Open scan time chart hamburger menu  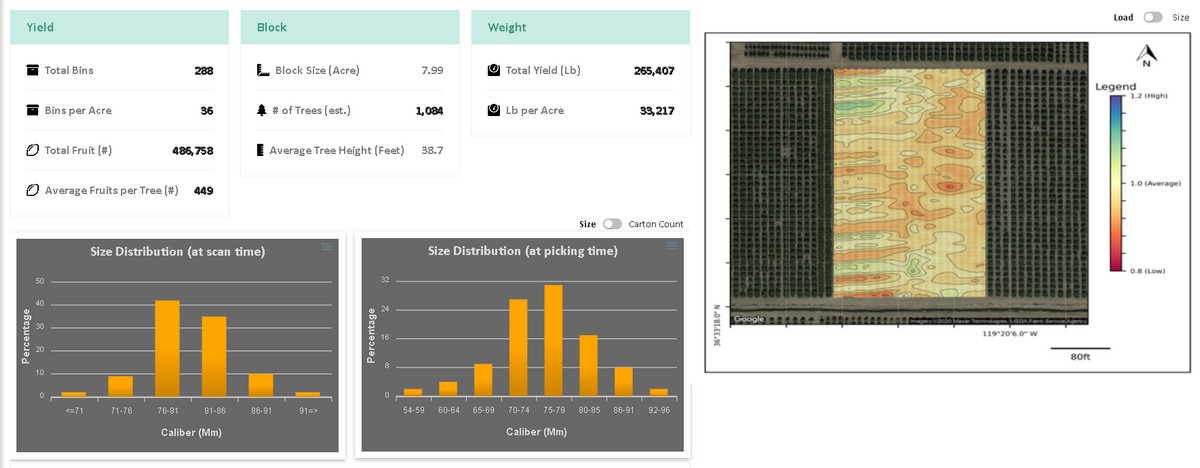coord(326,247)
